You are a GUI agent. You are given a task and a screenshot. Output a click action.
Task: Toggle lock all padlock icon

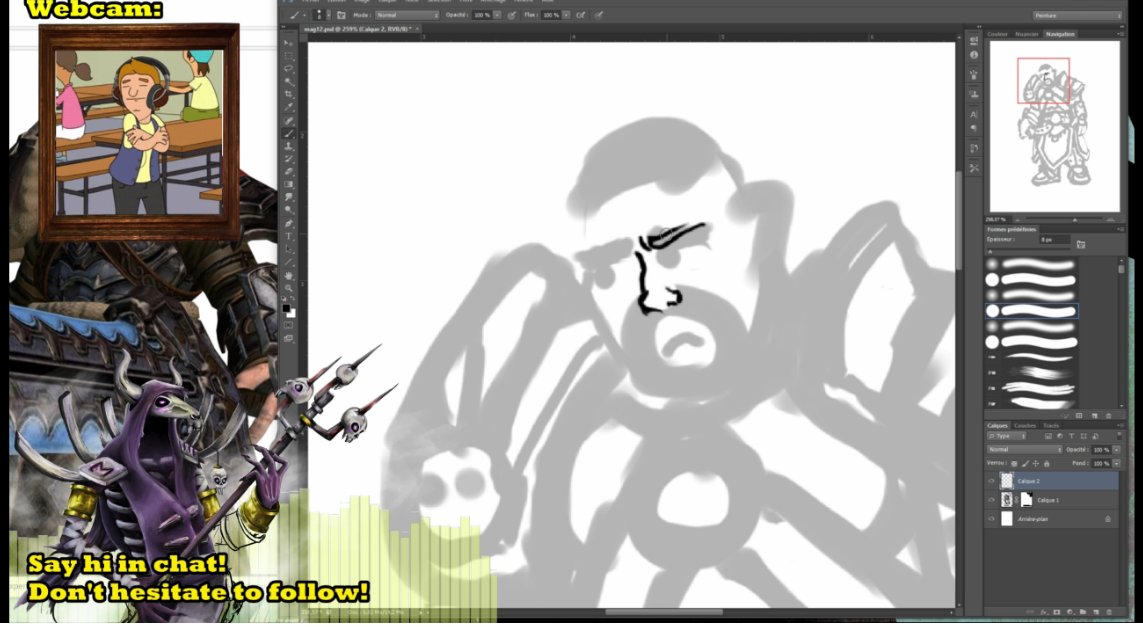[1047, 464]
